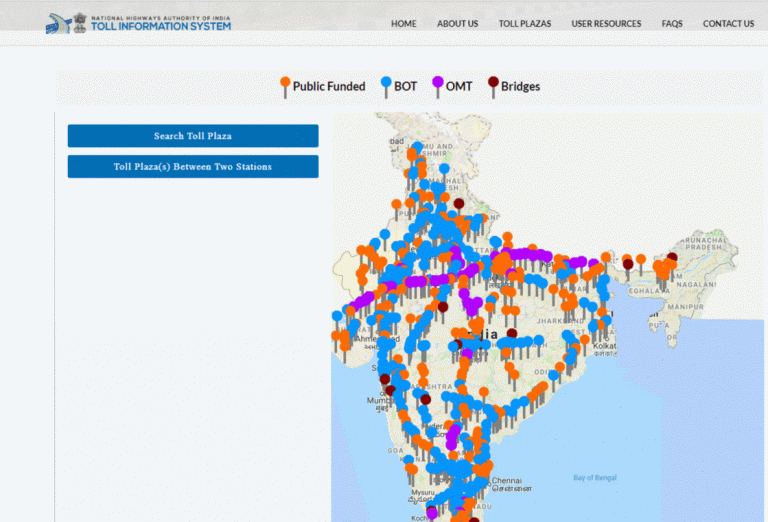Go to CONTACT US page
Image resolution: width=768 pixels, height=522 pixels.
pyautogui.click(x=728, y=24)
